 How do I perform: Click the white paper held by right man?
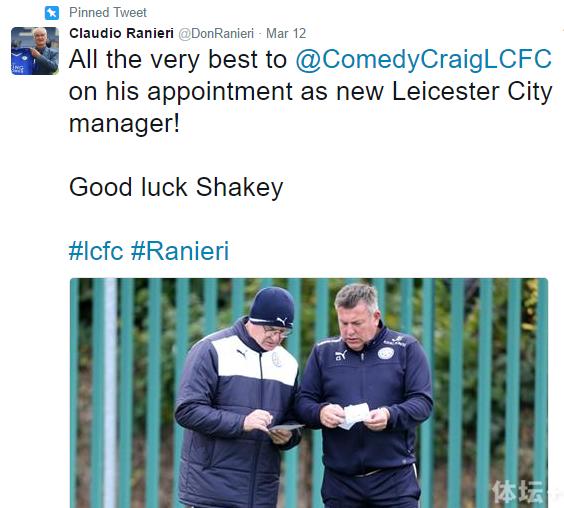(x=356, y=416)
